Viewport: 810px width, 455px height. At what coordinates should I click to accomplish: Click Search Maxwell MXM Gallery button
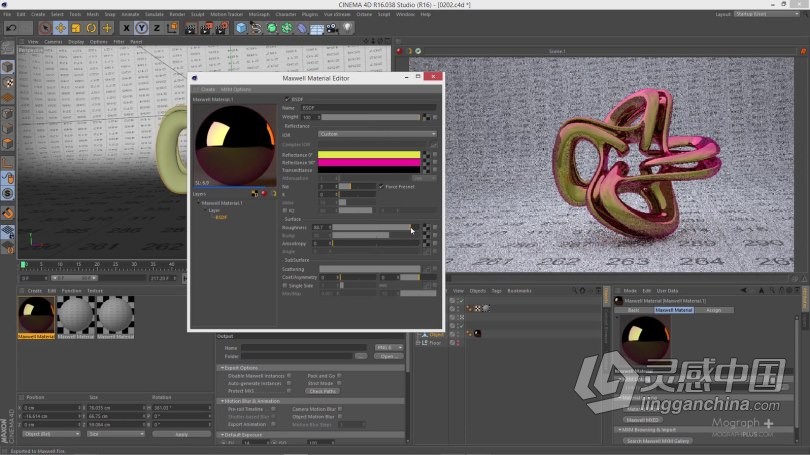(x=658, y=441)
